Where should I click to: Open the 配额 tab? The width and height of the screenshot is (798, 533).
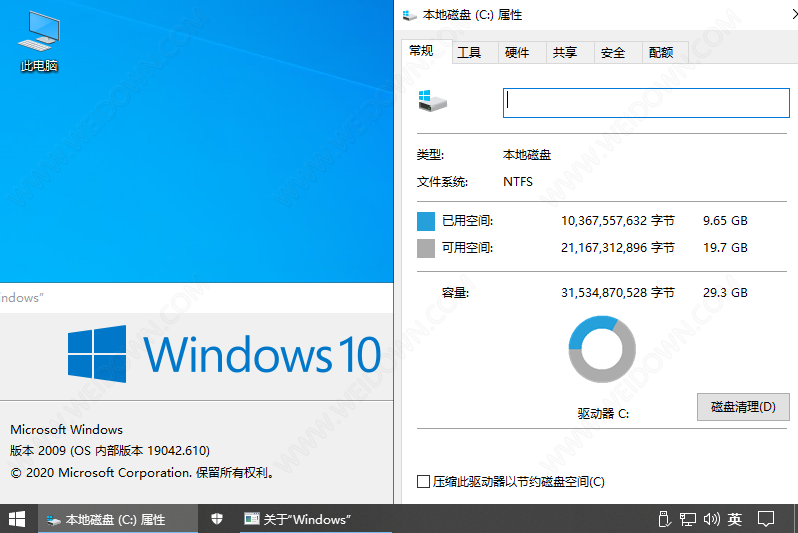[661, 53]
